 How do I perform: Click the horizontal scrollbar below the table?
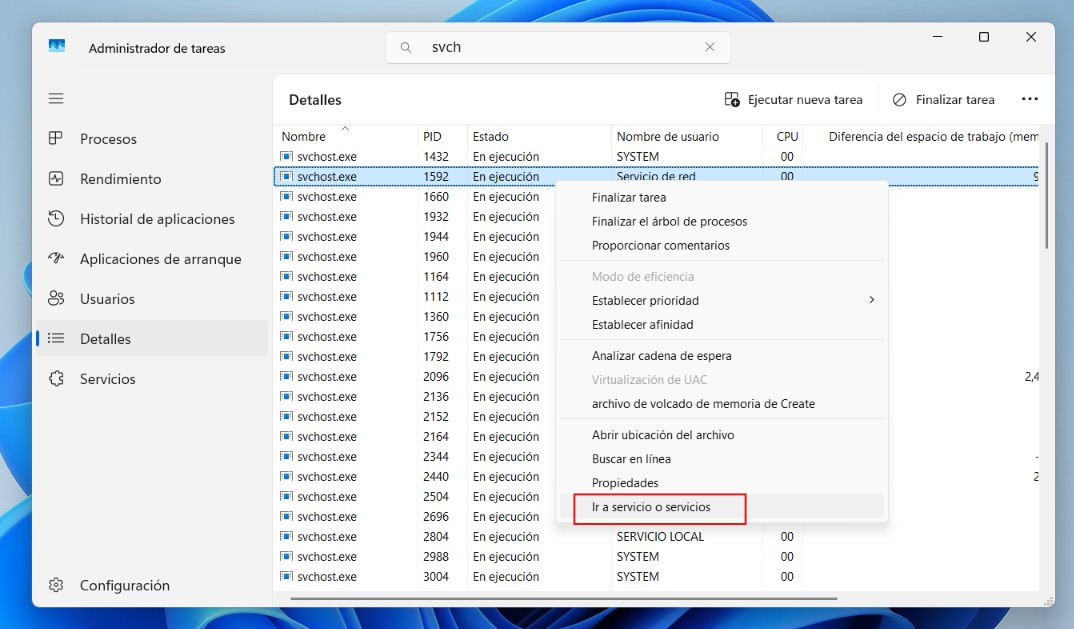[x=563, y=598]
